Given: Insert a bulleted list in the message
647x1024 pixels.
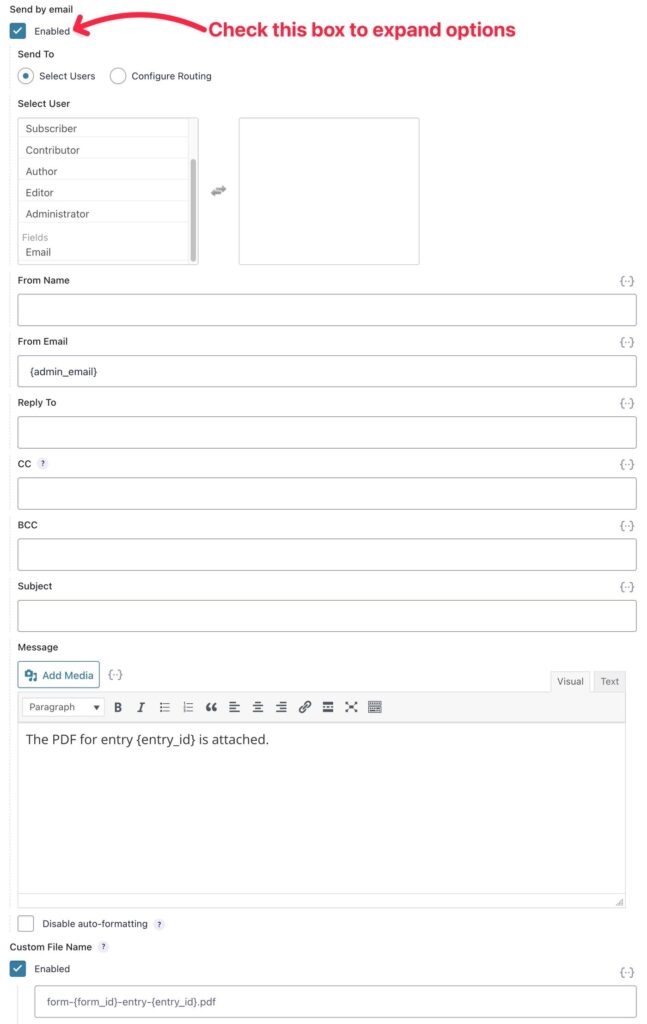Looking at the screenshot, I should point(165,707).
